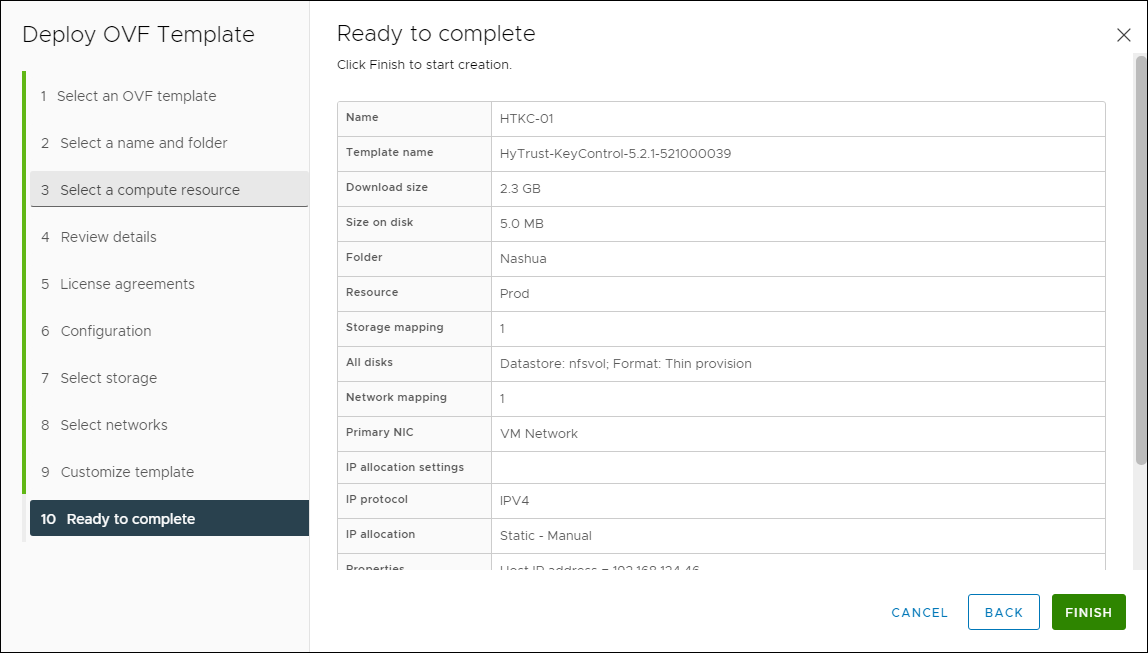The width and height of the screenshot is (1148, 653).
Task: Go to step 5 License agreements
Action: [x=169, y=284]
